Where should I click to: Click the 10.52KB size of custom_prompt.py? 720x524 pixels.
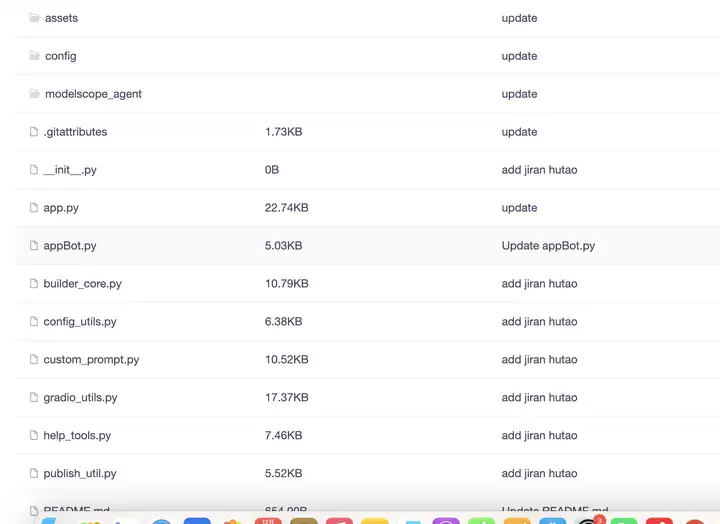click(x=287, y=360)
